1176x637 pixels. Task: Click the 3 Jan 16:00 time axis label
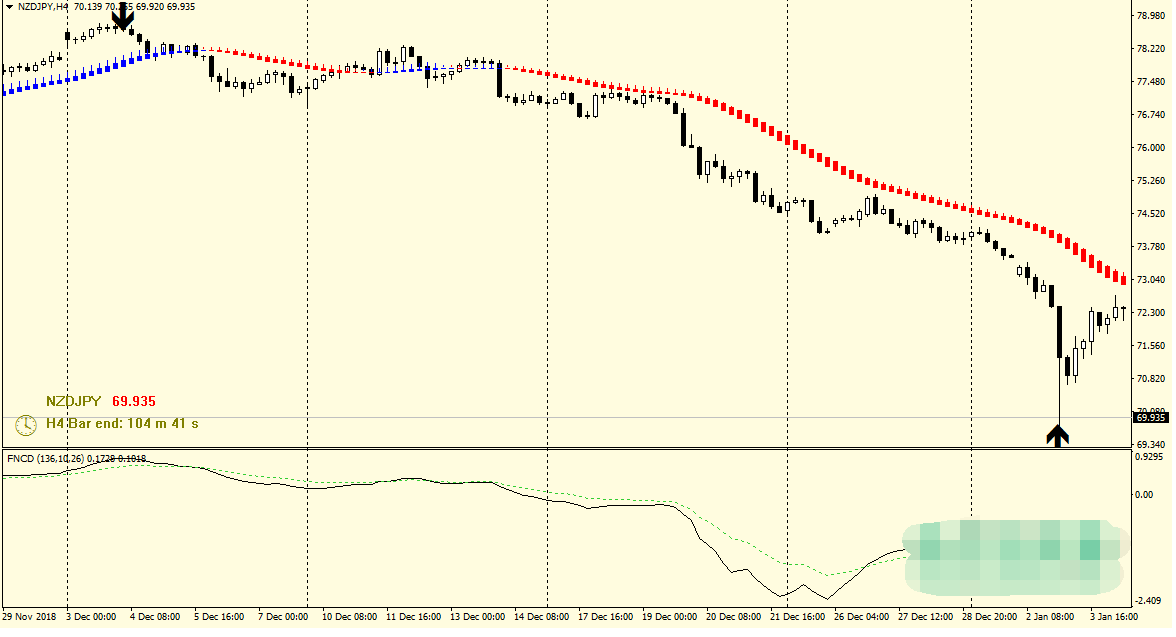coord(1112,617)
